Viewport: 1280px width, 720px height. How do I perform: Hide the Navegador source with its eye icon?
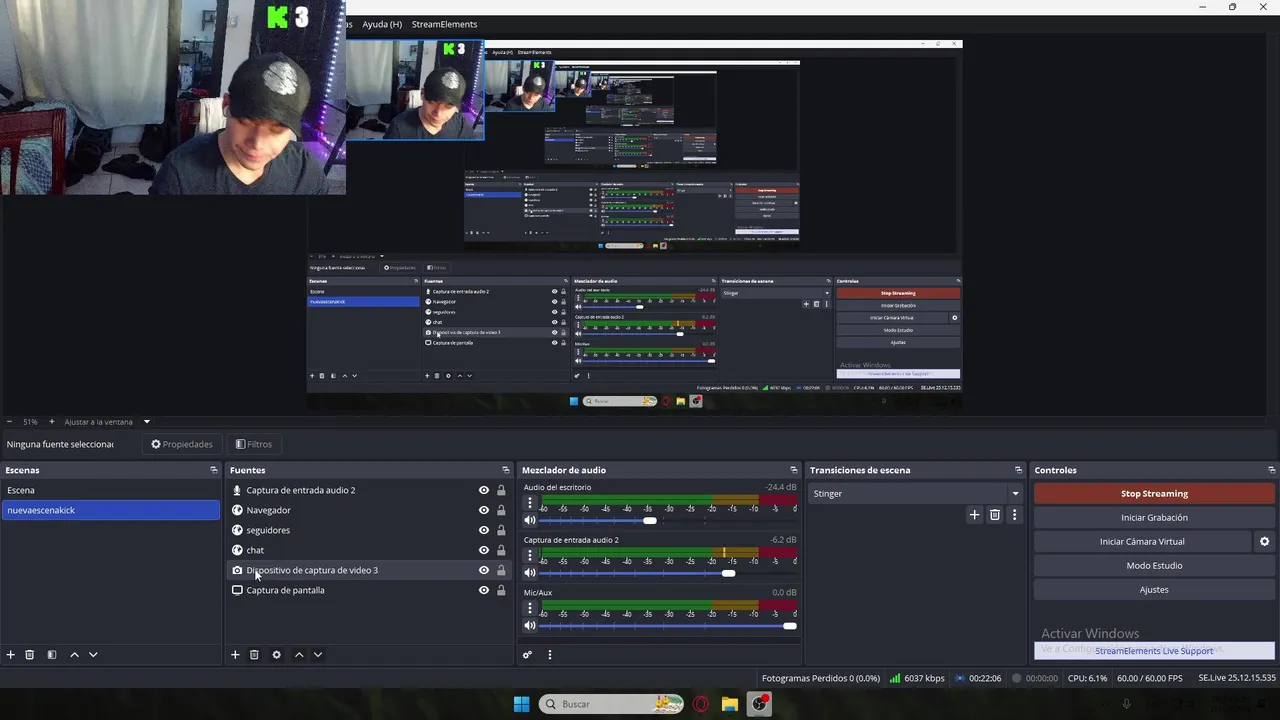point(484,510)
